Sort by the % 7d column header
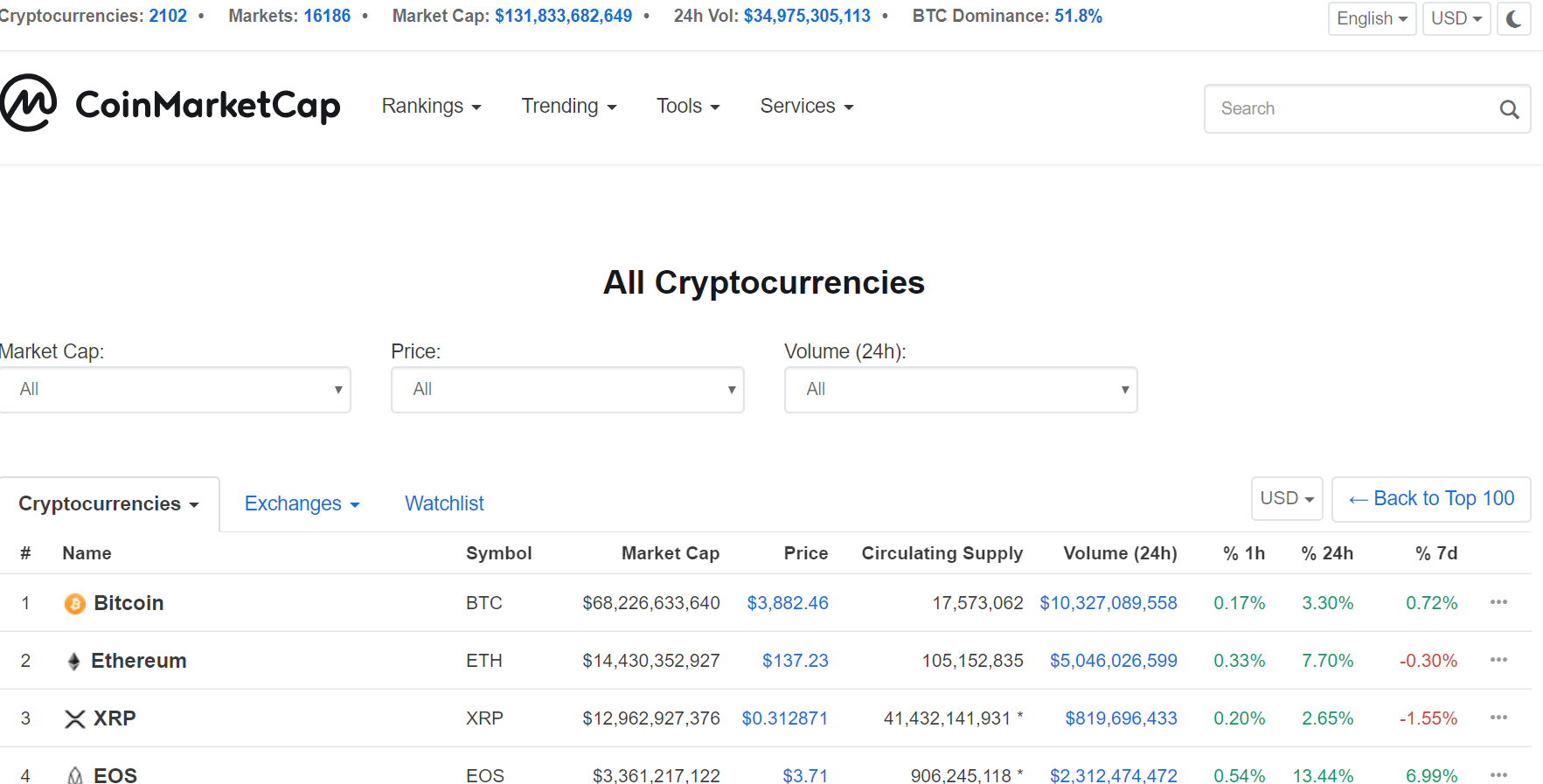The width and height of the screenshot is (1543, 784). [1436, 553]
